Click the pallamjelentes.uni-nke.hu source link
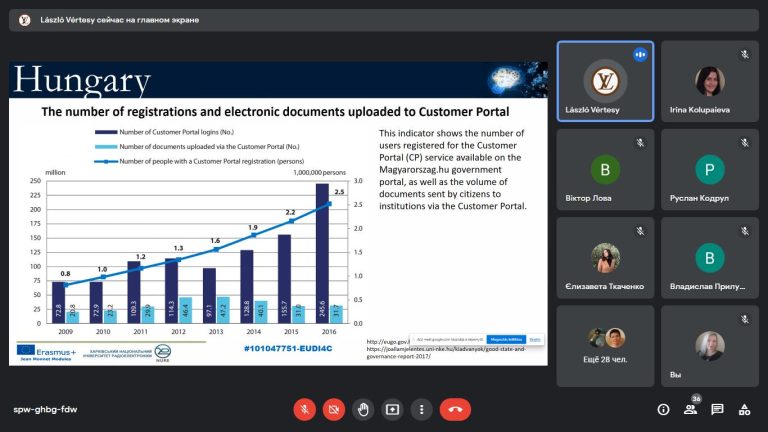 [x=446, y=353]
